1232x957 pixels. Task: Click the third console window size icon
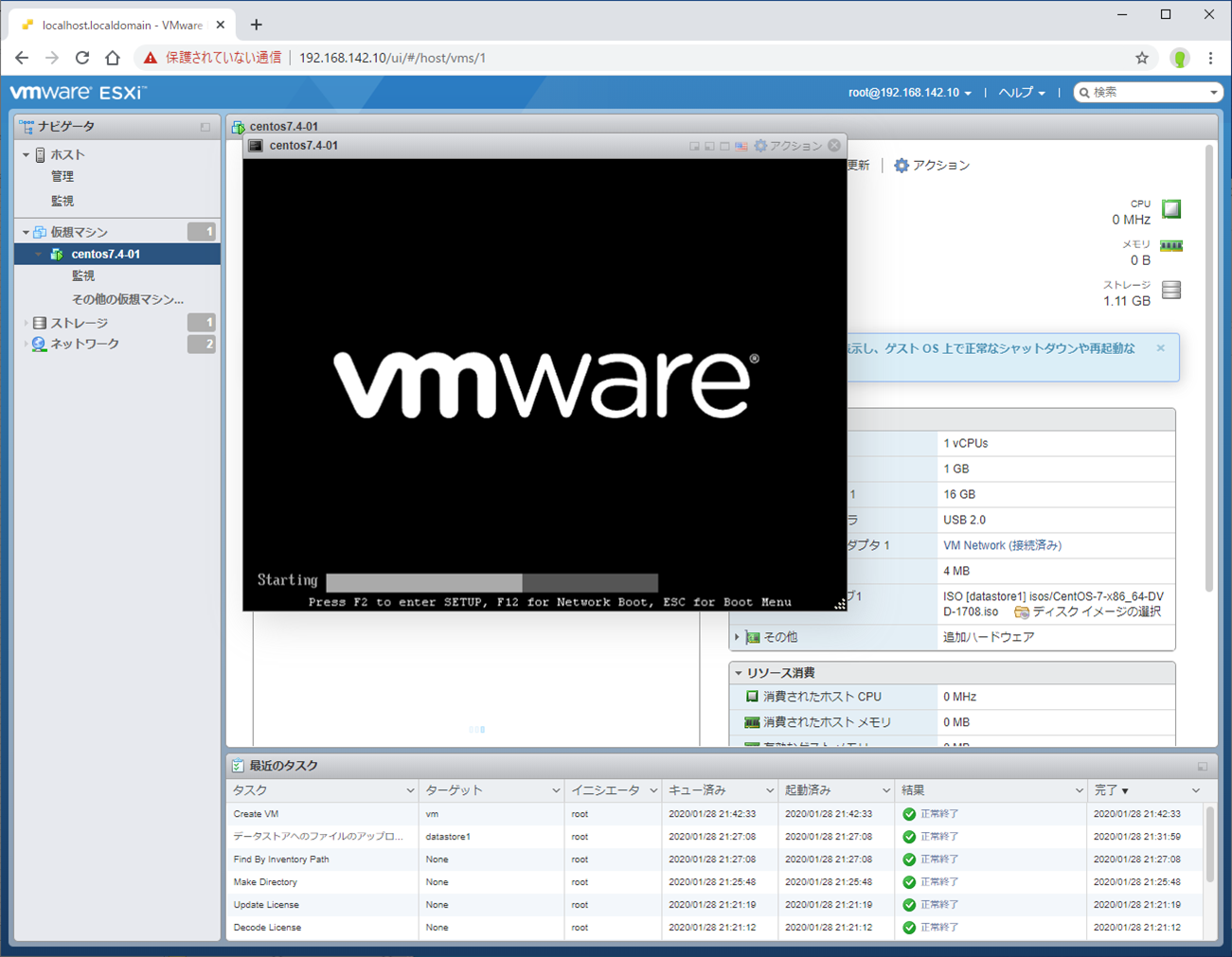[x=724, y=146]
